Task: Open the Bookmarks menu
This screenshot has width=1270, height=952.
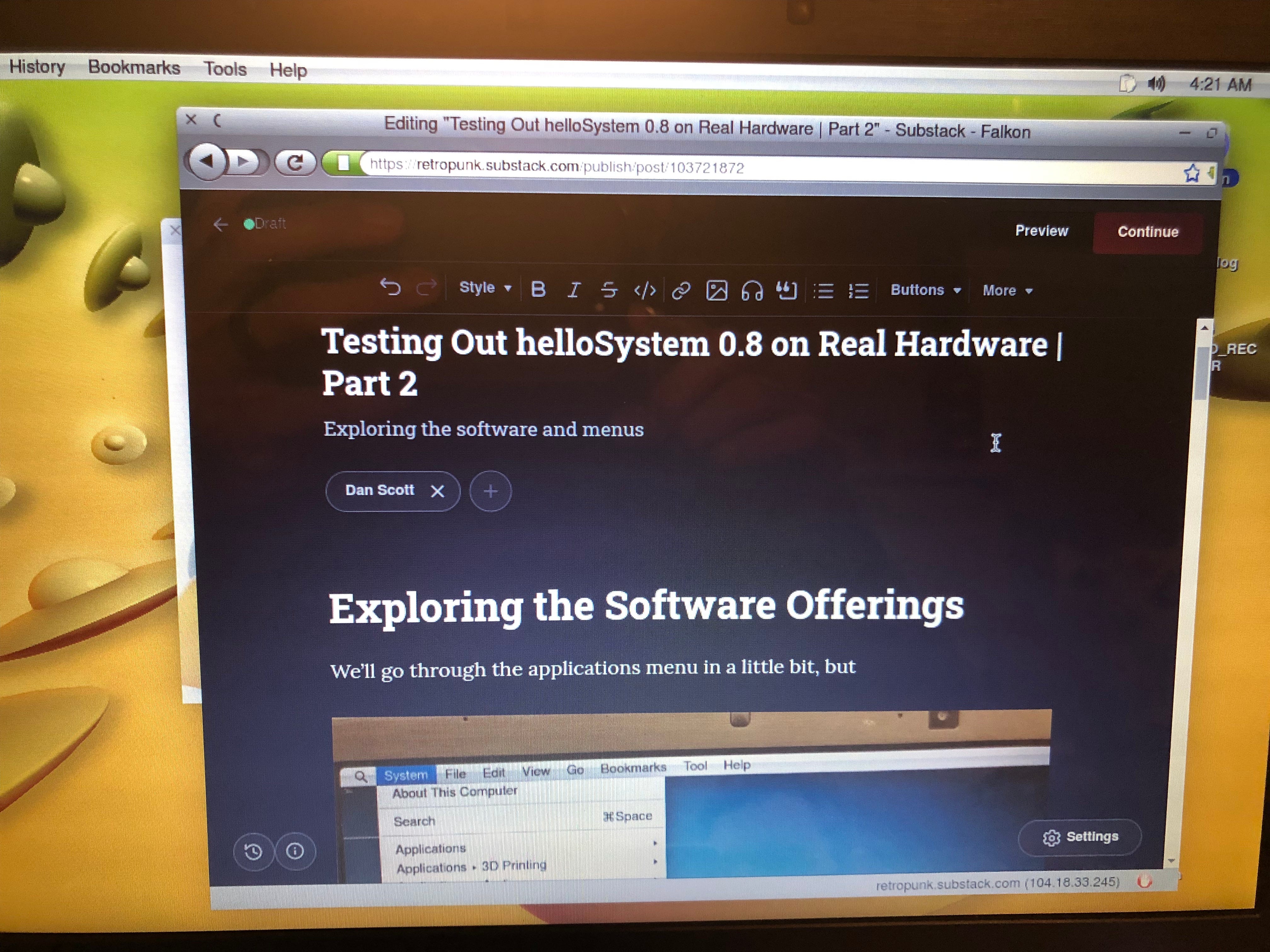Action: 134,68
